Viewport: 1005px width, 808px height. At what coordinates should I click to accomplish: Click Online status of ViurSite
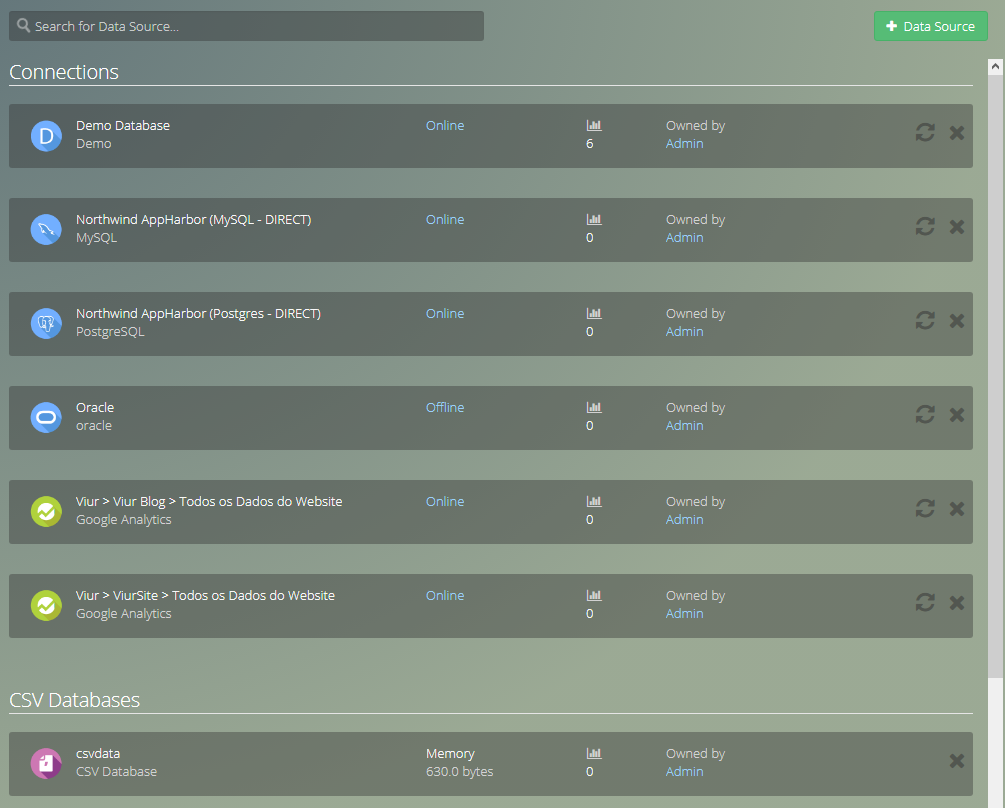(445, 596)
